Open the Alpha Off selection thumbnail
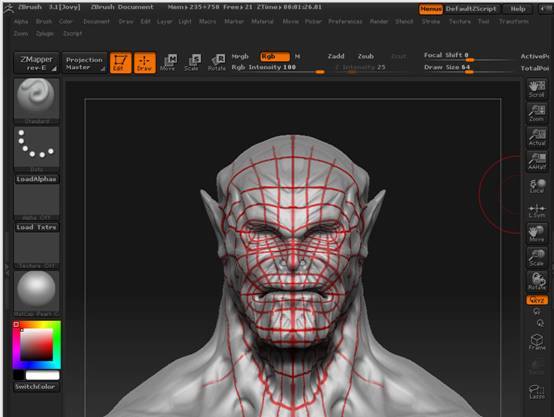 36,202
